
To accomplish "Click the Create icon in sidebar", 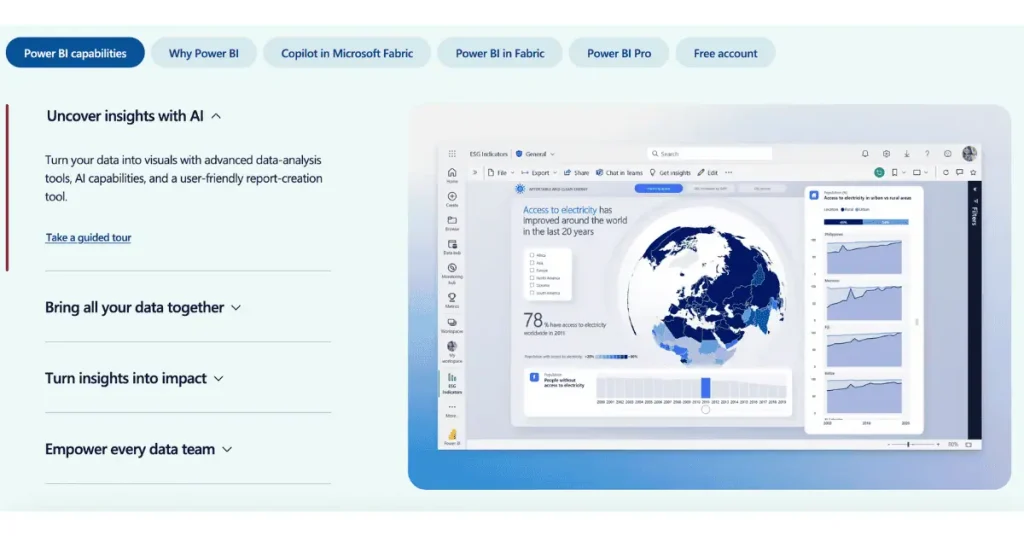I will click(x=452, y=199).
